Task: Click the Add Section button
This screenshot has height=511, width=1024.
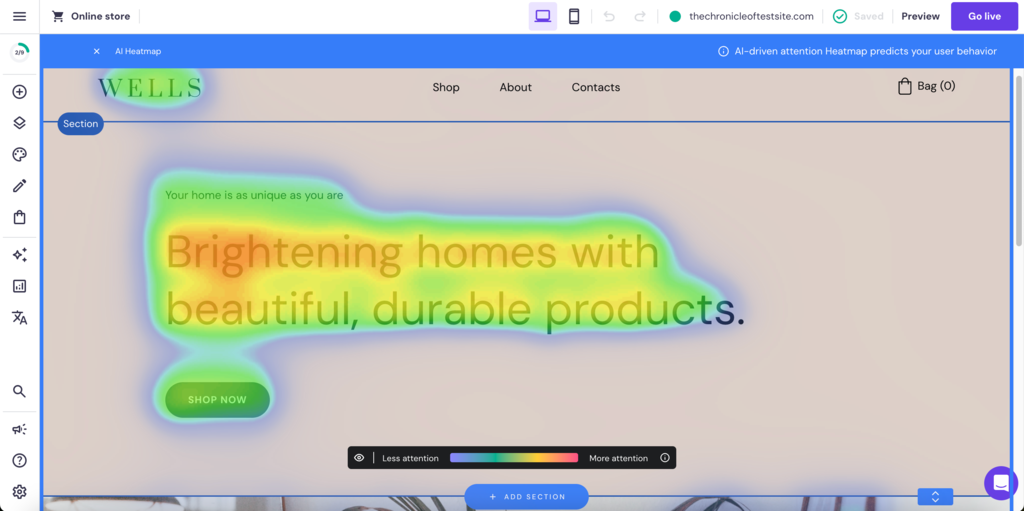Action: tap(526, 497)
